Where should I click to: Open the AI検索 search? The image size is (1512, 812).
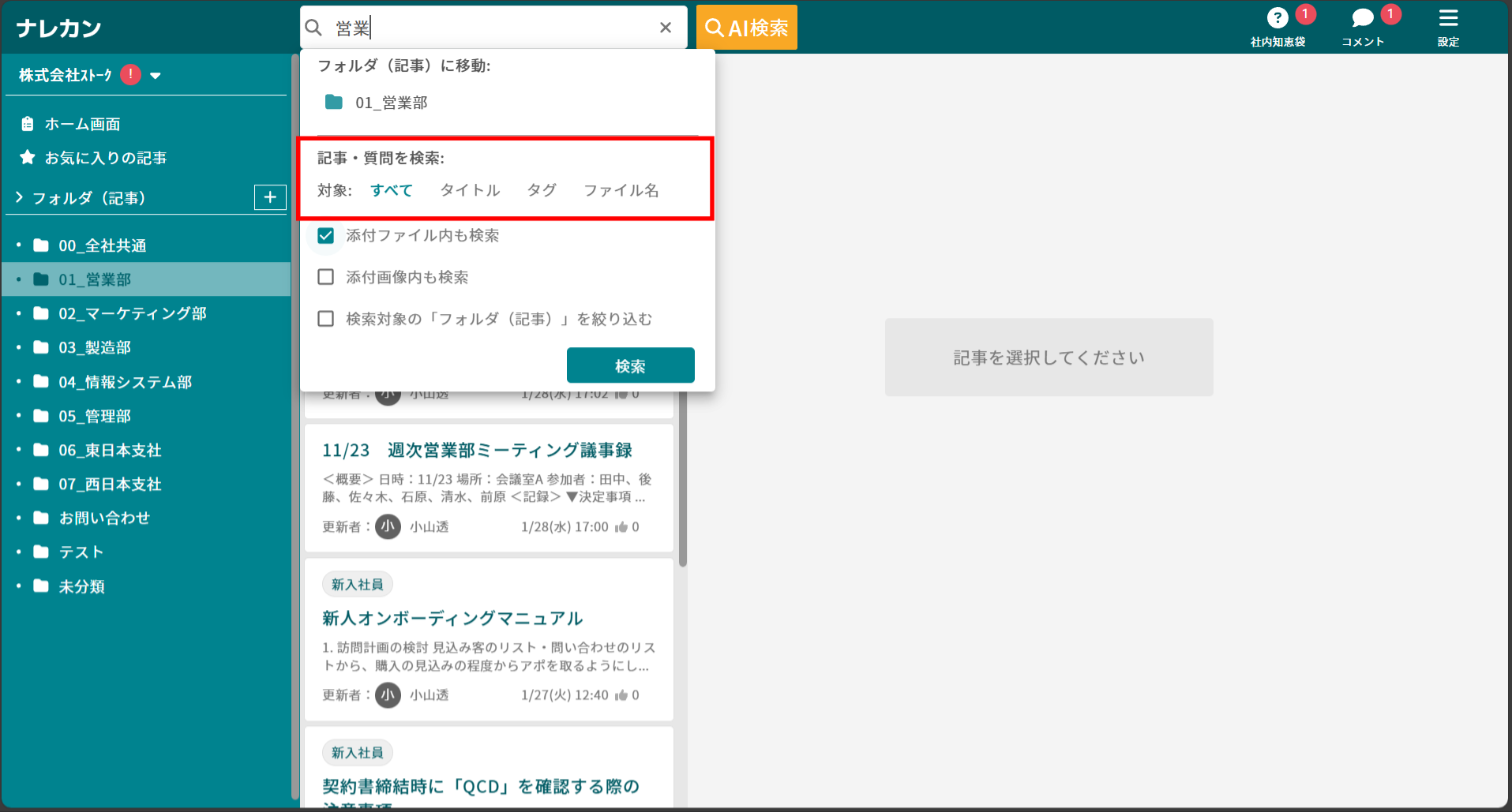(745, 27)
